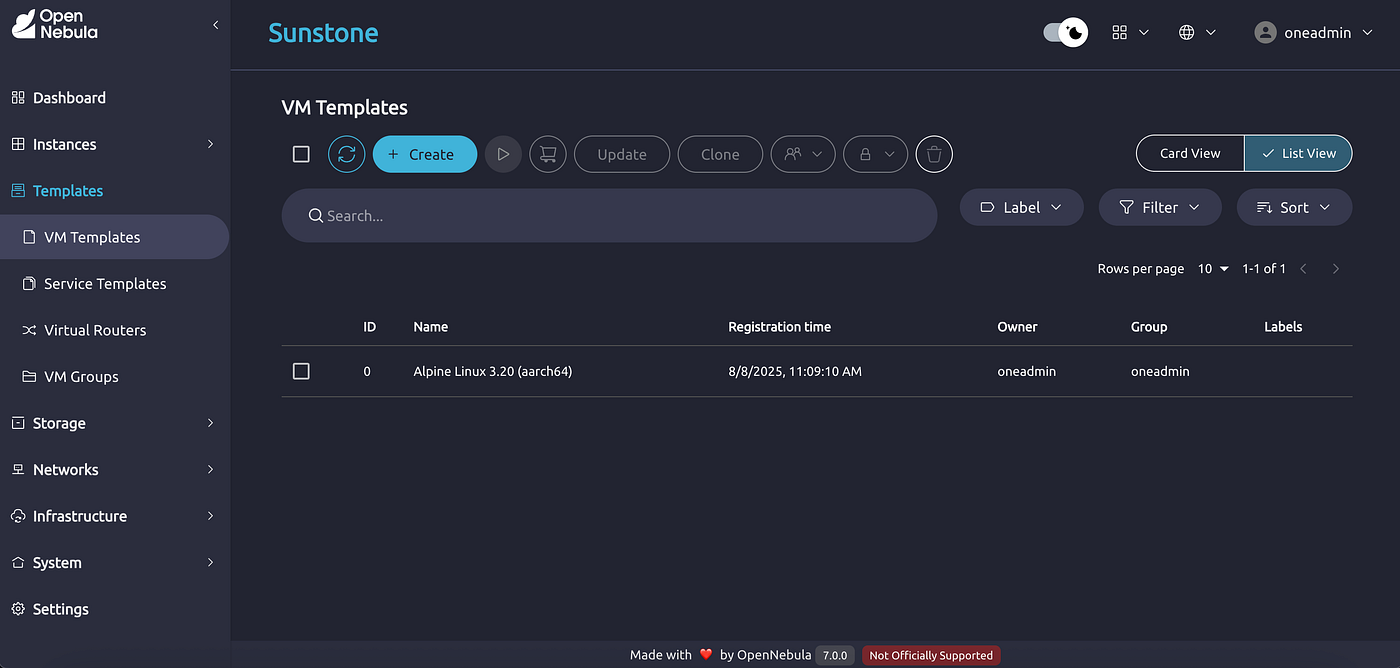Click the heart icon in footer

706,655
